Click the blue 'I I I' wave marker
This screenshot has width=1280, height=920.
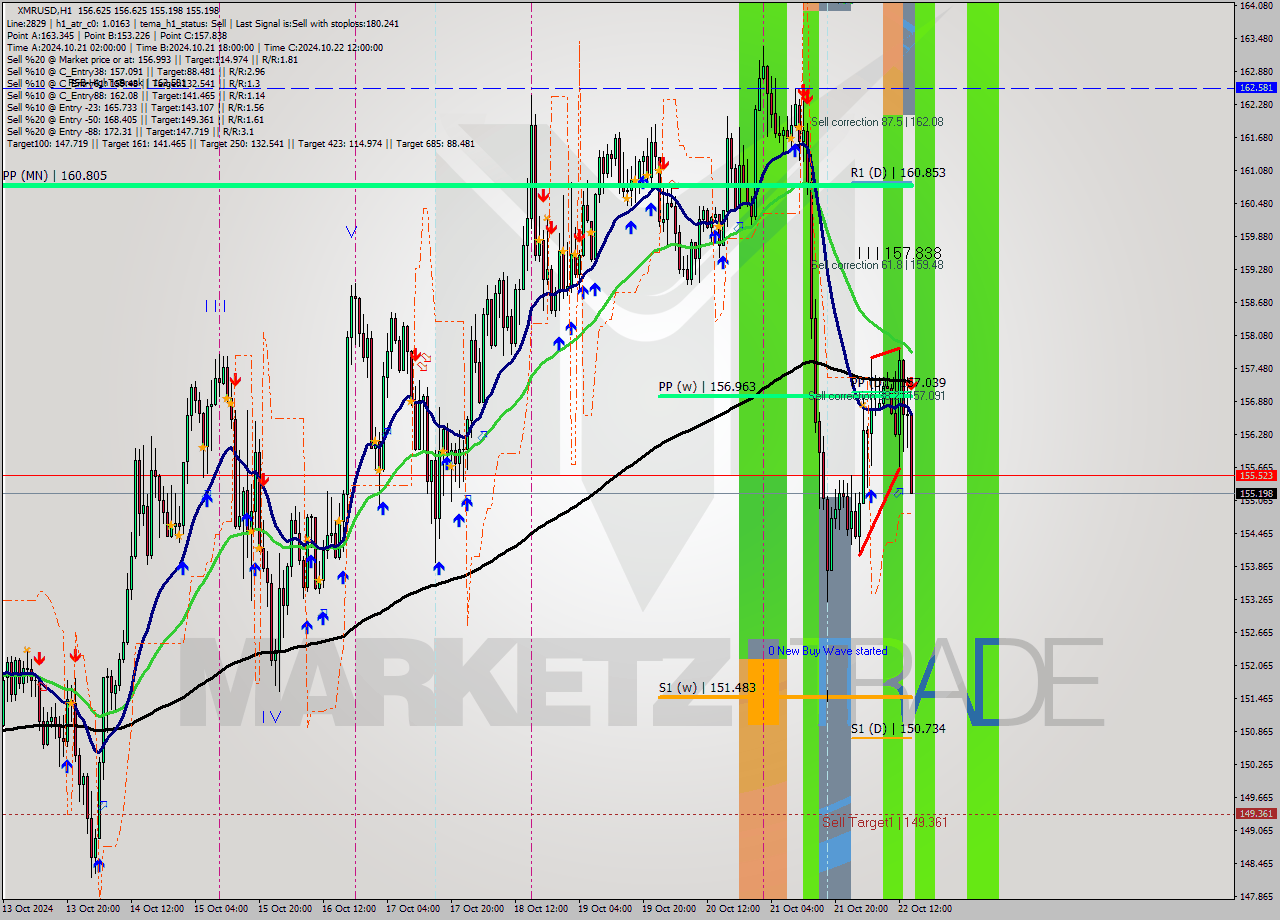(x=215, y=306)
